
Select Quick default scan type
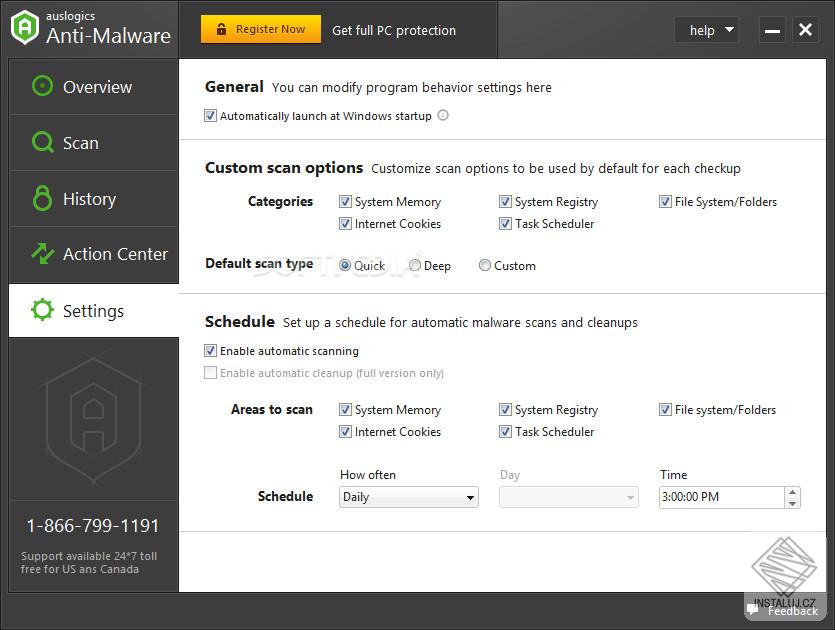pyautogui.click(x=345, y=265)
